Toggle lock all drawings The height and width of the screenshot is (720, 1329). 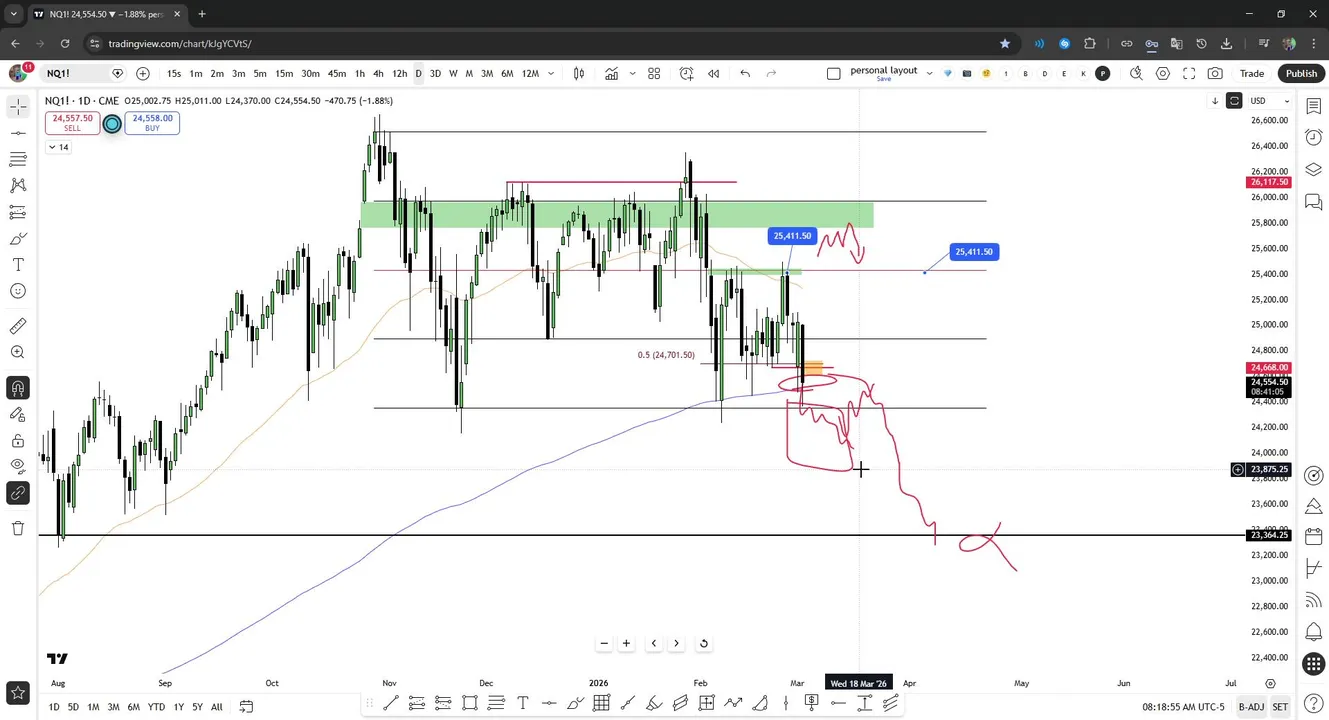pyautogui.click(x=18, y=441)
